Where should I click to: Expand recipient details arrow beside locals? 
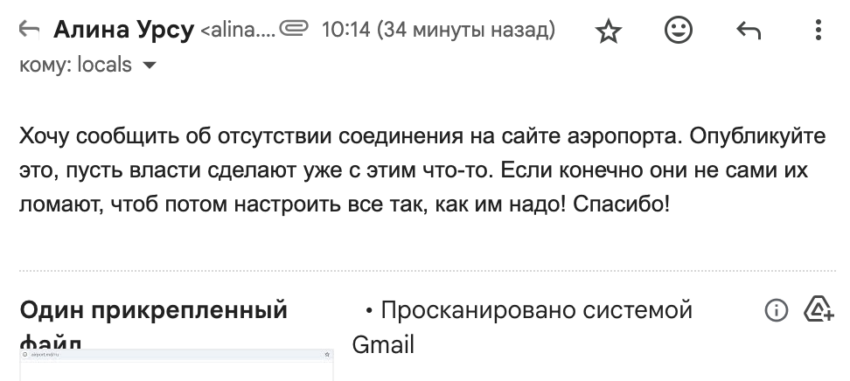[149, 66]
